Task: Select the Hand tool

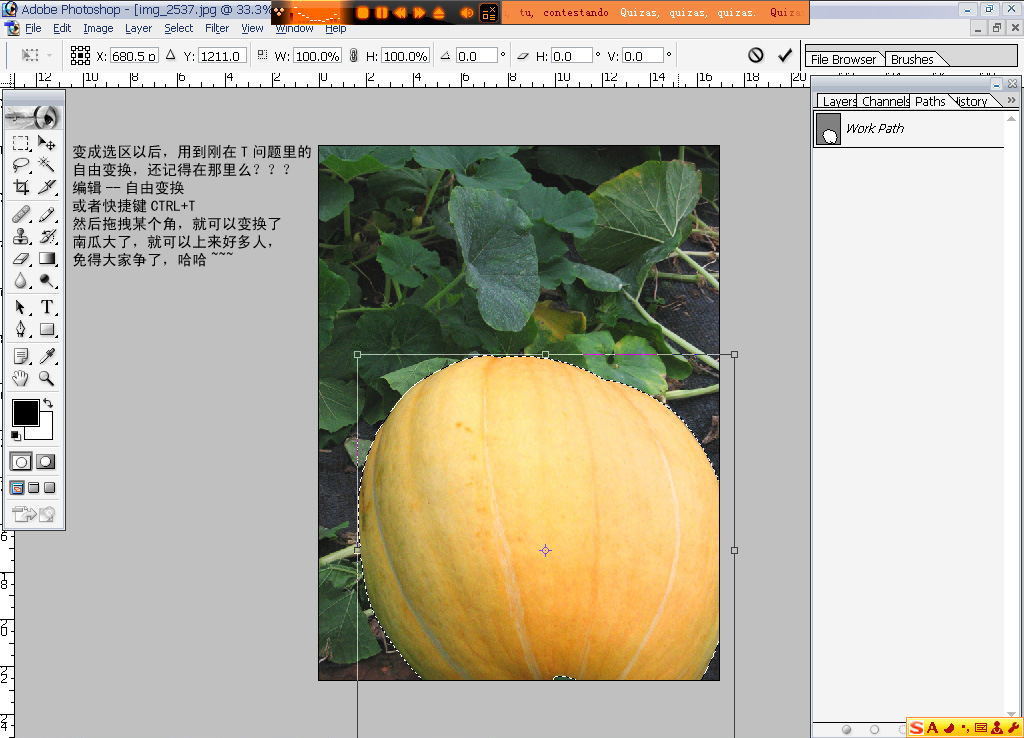Action: click(21, 378)
